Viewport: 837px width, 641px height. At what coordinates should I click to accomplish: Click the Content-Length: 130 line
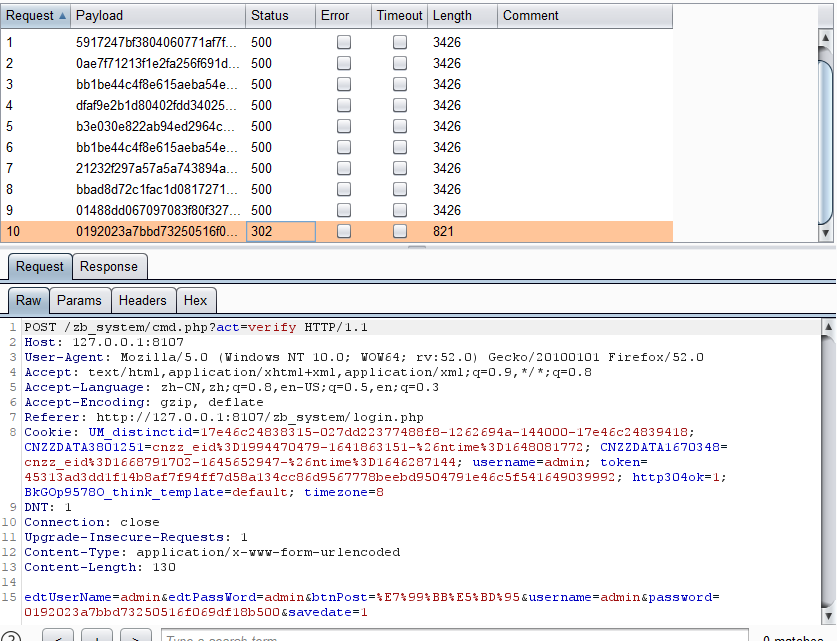click(x=100, y=567)
